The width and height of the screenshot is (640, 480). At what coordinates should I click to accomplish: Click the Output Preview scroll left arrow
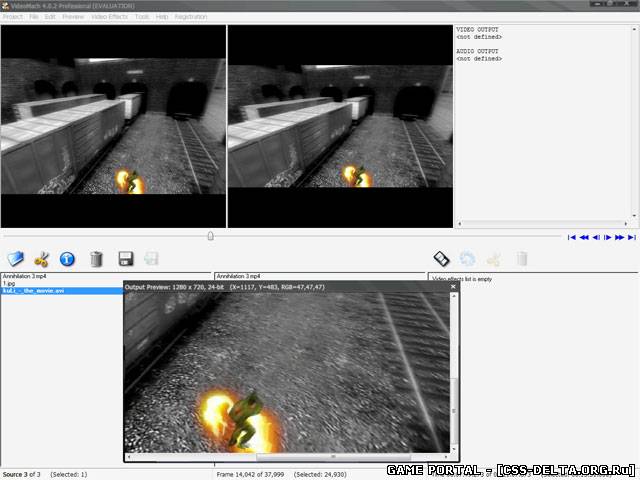pyautogui.click(x=129, y=457)
